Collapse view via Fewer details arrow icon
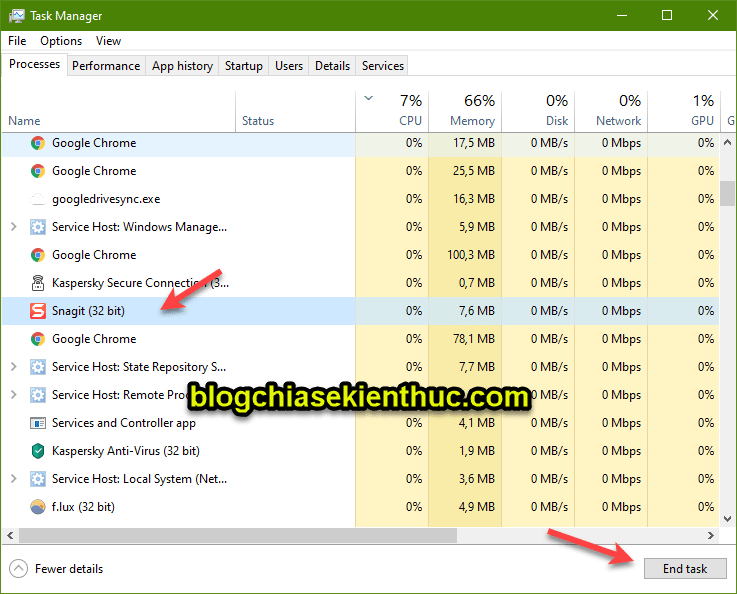Screen dimensions: 737x594 click(18, 569)
